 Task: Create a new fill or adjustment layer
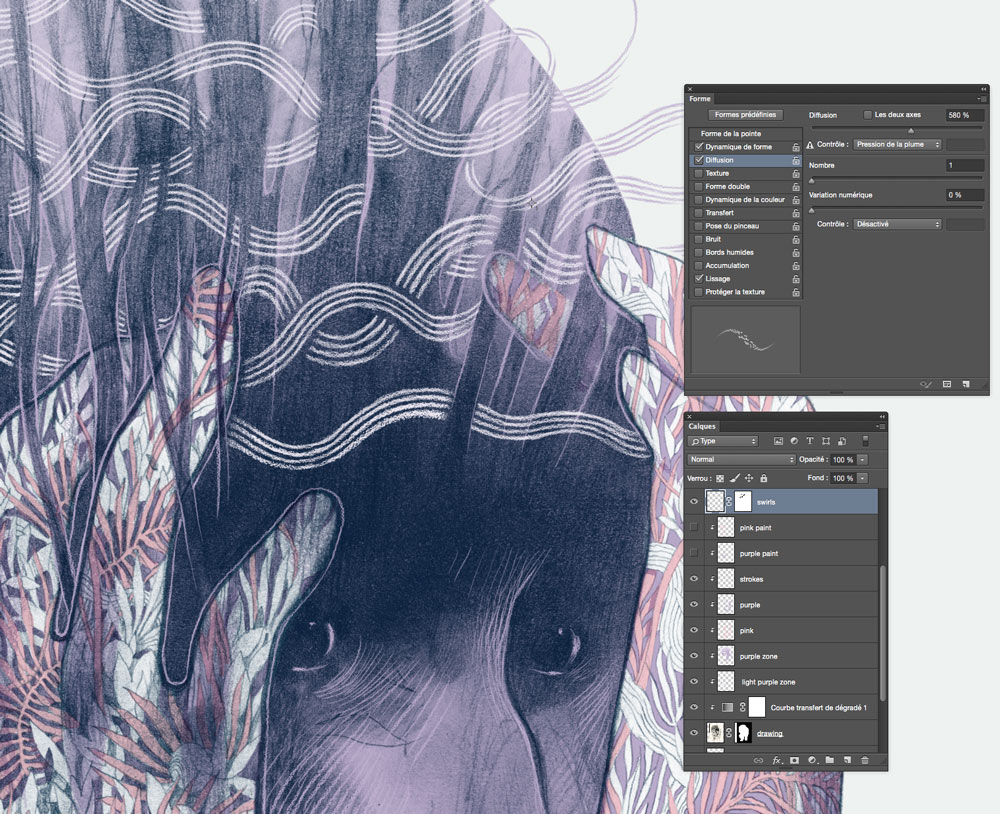tap(812, 760)
